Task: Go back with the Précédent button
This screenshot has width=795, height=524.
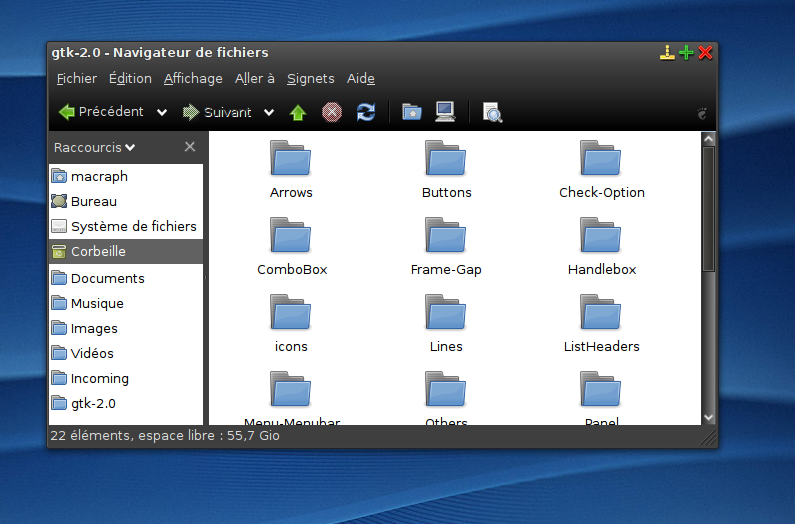Action: point(101,112)
